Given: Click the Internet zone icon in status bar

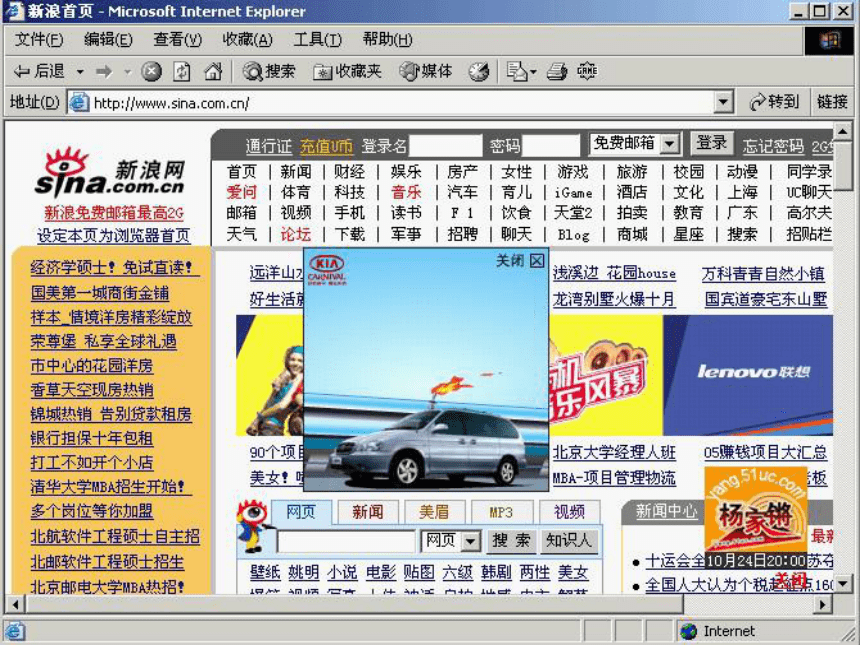Looking at the screenshot, I should tap(688, 631).
